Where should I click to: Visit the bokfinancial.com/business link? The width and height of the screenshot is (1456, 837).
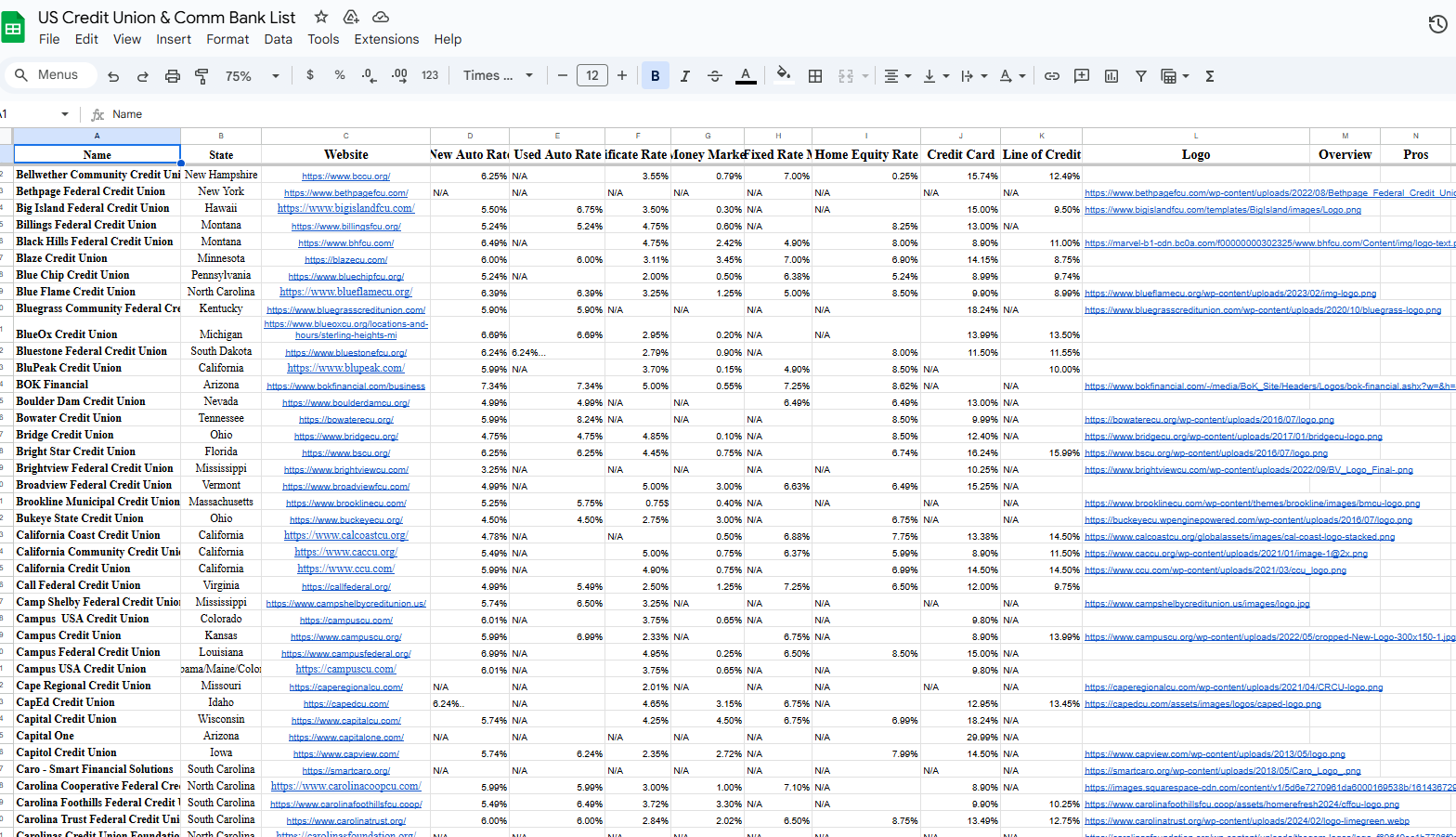[x=346, y=386]
